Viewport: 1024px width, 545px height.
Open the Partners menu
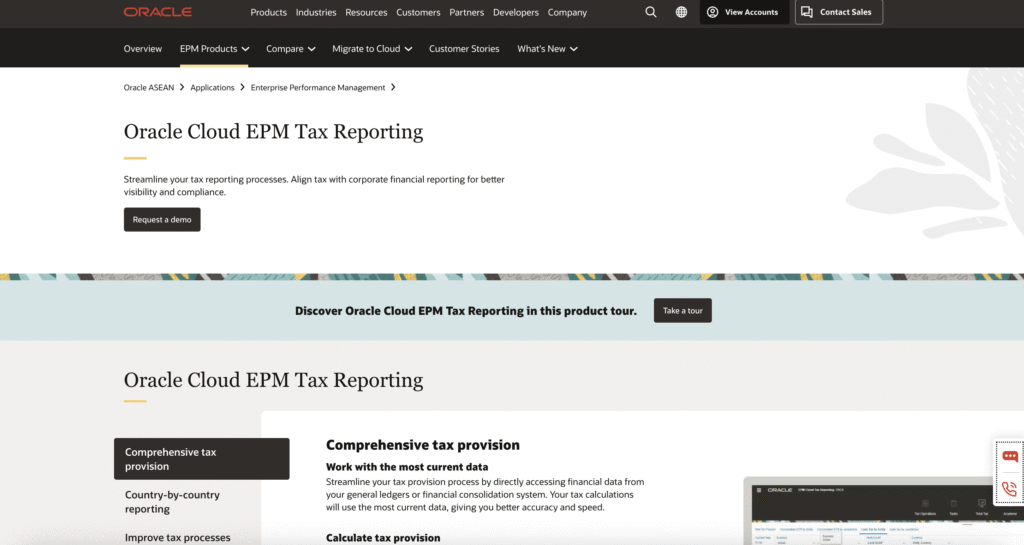pyautogui.click(x=466, y=12)
